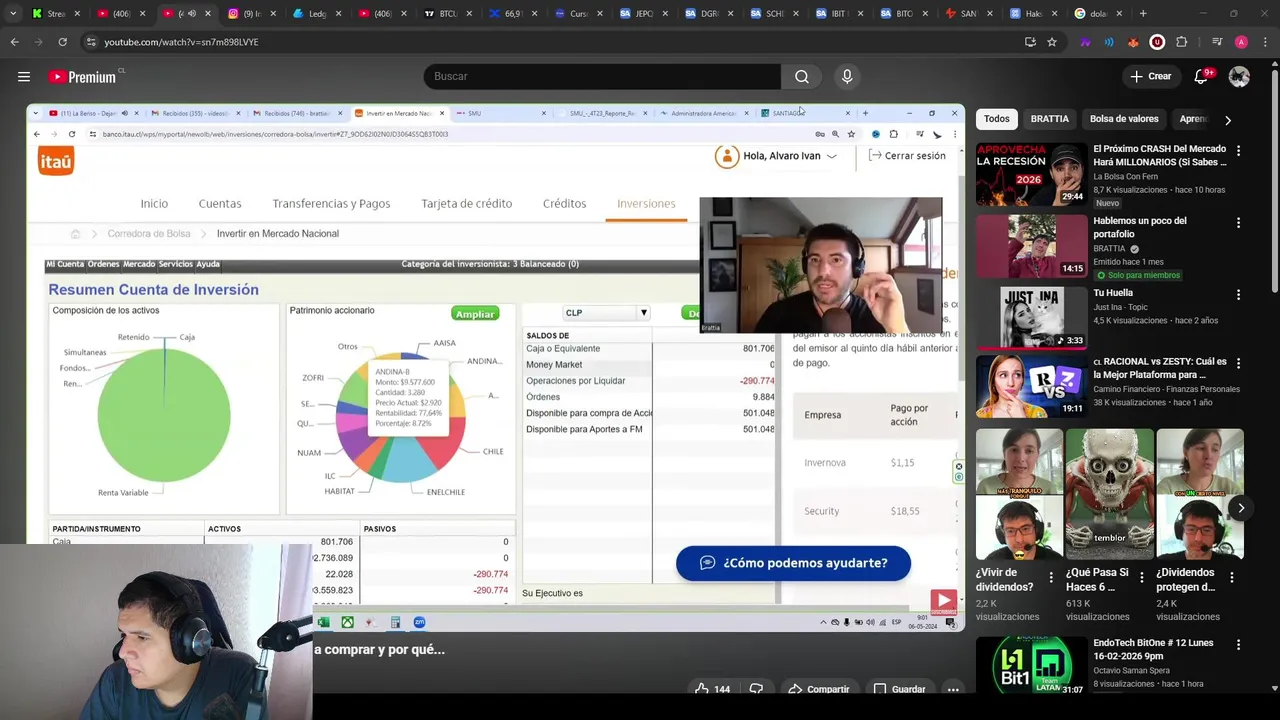The image size is (1280, 720).
Task: Click the red subscribe watermark on video
Action: [x=943, y=601]
